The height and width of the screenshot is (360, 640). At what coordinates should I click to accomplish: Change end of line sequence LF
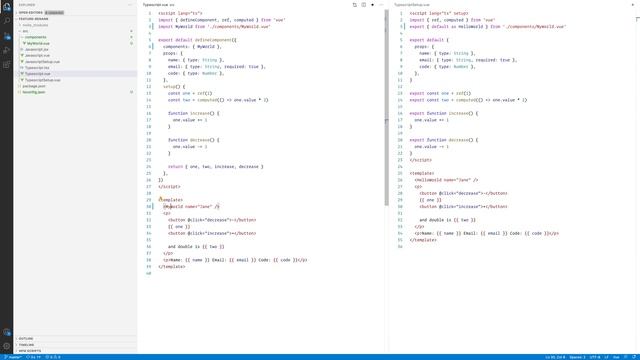[606, 357]
